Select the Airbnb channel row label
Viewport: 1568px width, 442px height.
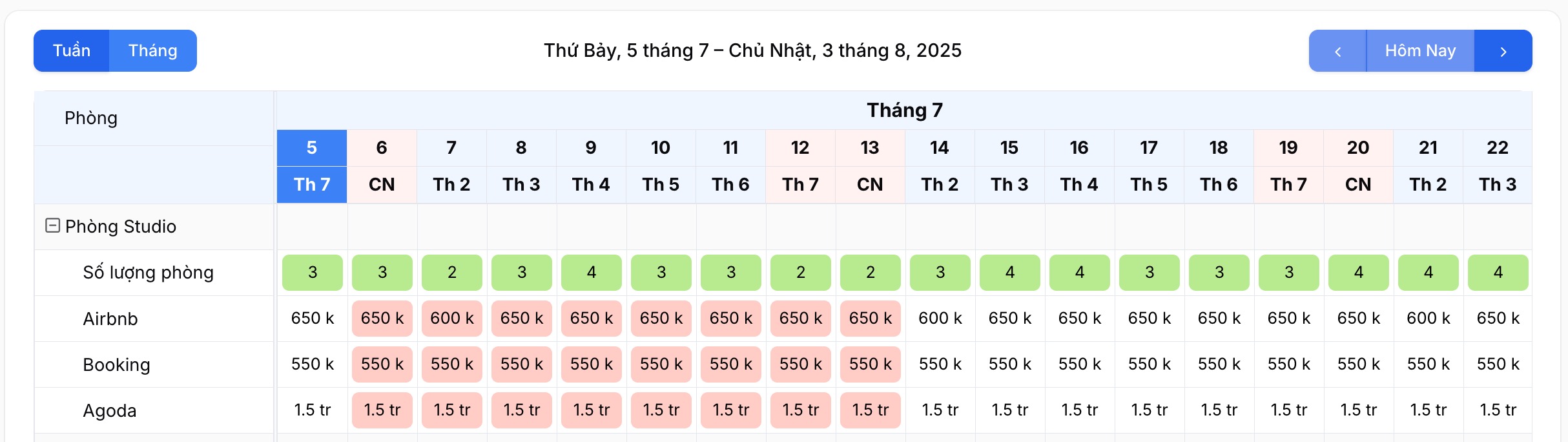click(110, 319)
